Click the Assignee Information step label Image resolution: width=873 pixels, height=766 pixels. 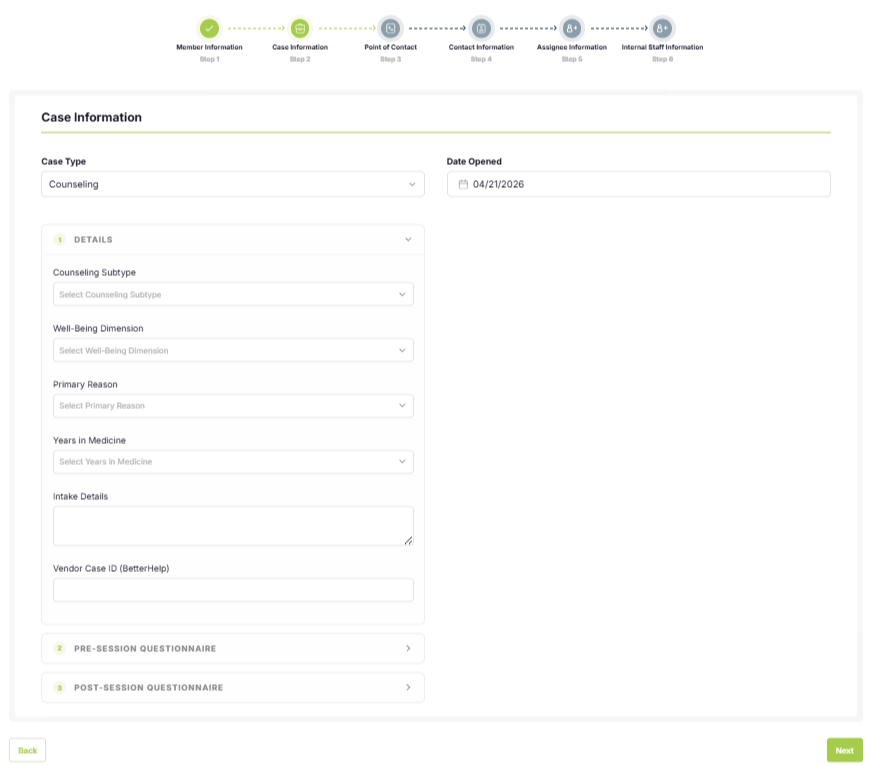coord(572,47)
